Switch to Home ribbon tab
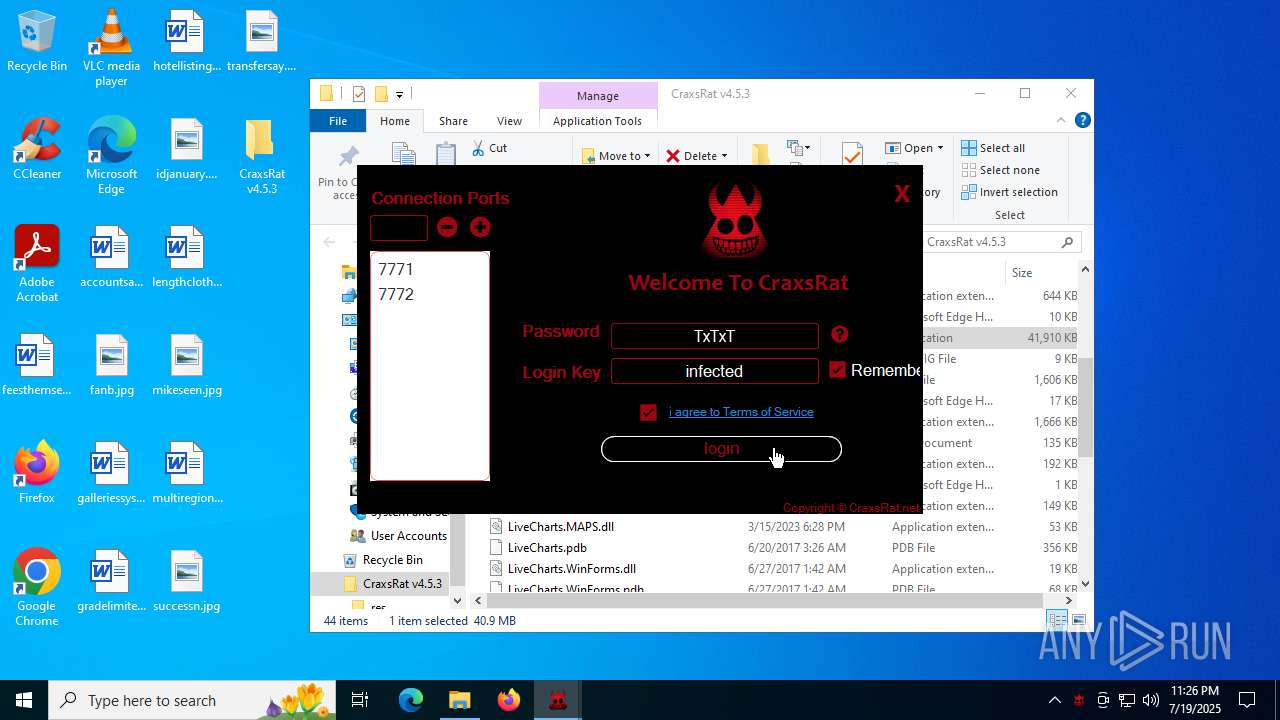 (394, 121)
